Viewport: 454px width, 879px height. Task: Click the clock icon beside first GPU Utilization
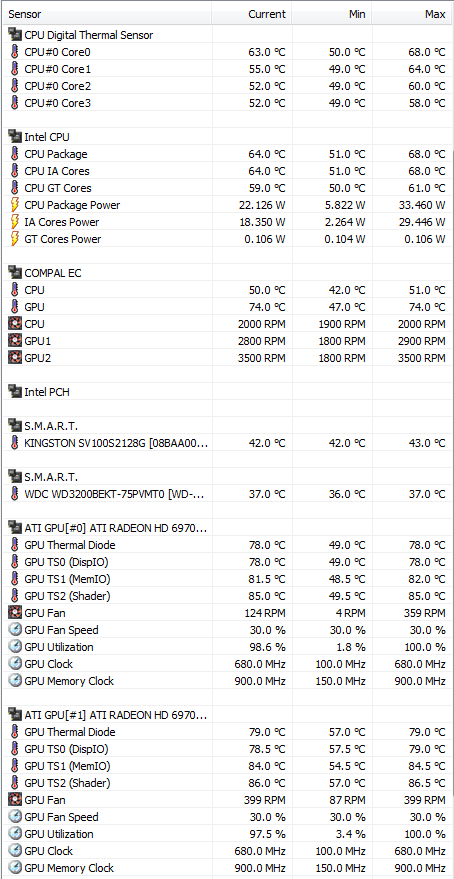(x=15, y=647)
